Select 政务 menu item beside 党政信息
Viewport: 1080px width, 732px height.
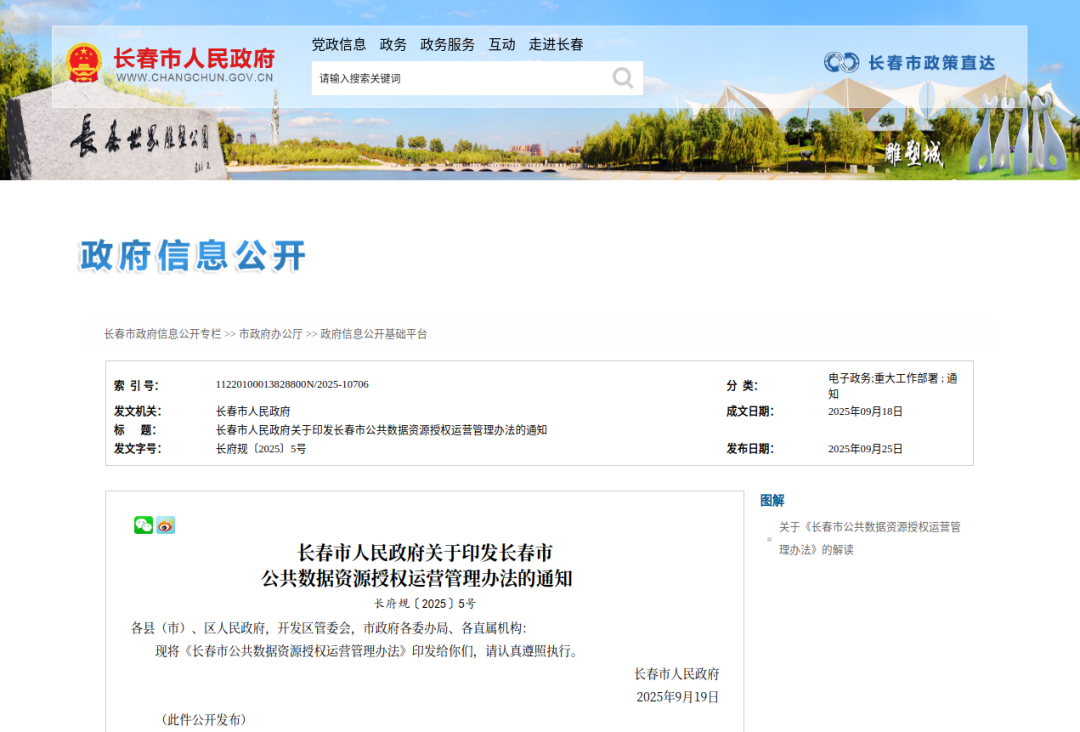click(393, 44)
